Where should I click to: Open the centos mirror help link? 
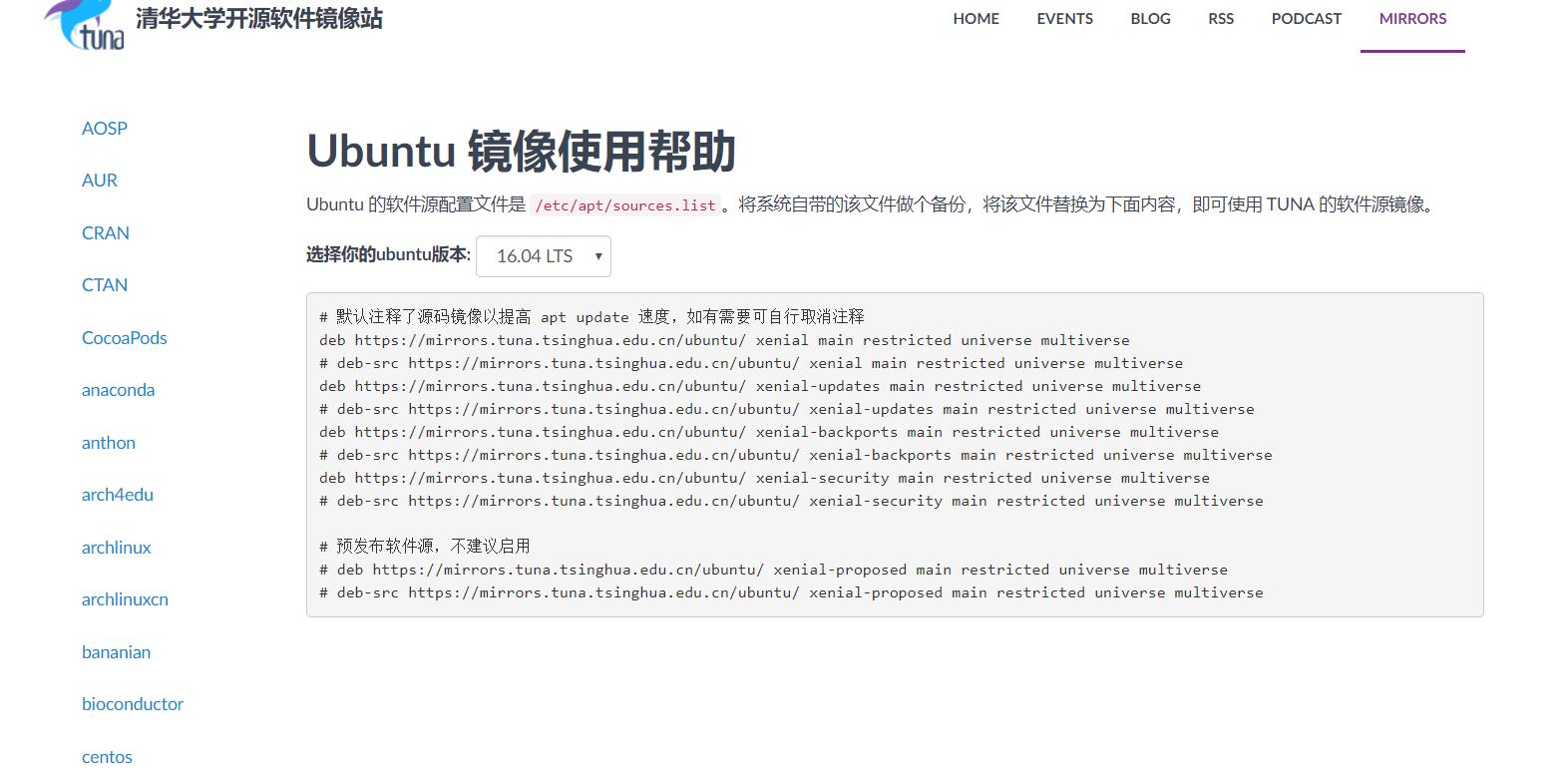[107, 757]
